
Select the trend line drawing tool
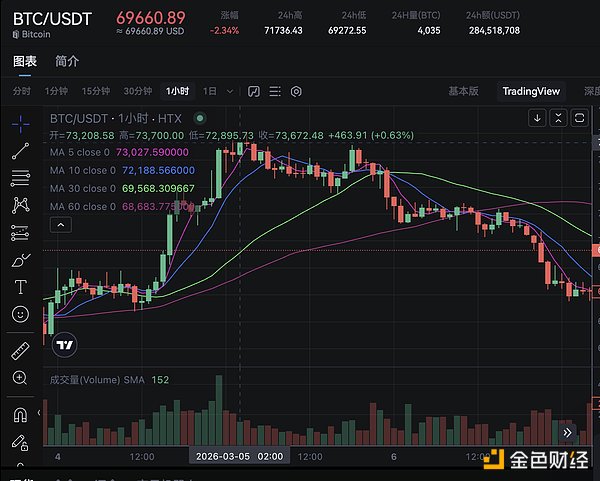click(20, 151)
